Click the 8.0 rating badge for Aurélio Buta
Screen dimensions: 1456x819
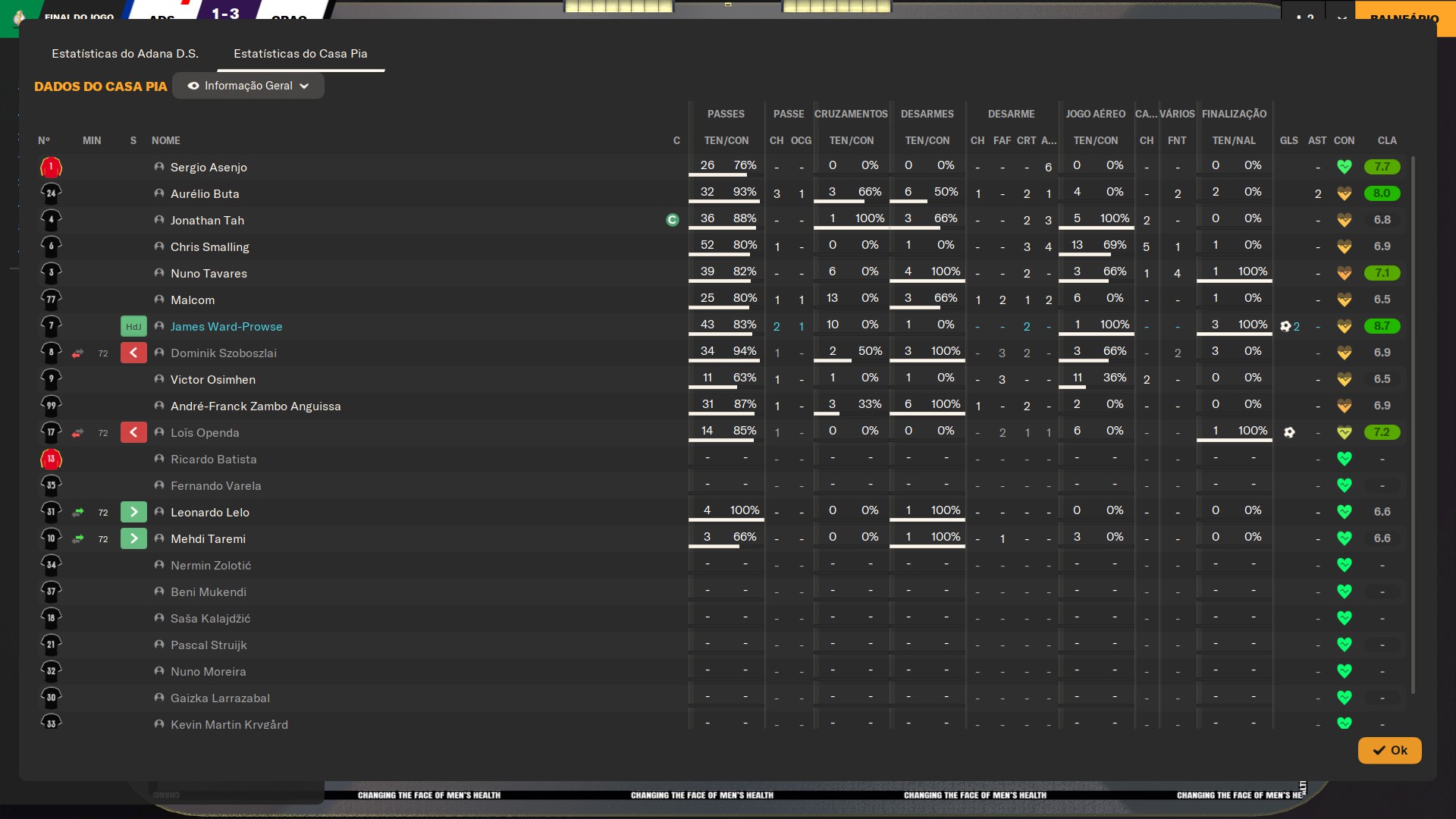coord(1382,193)
